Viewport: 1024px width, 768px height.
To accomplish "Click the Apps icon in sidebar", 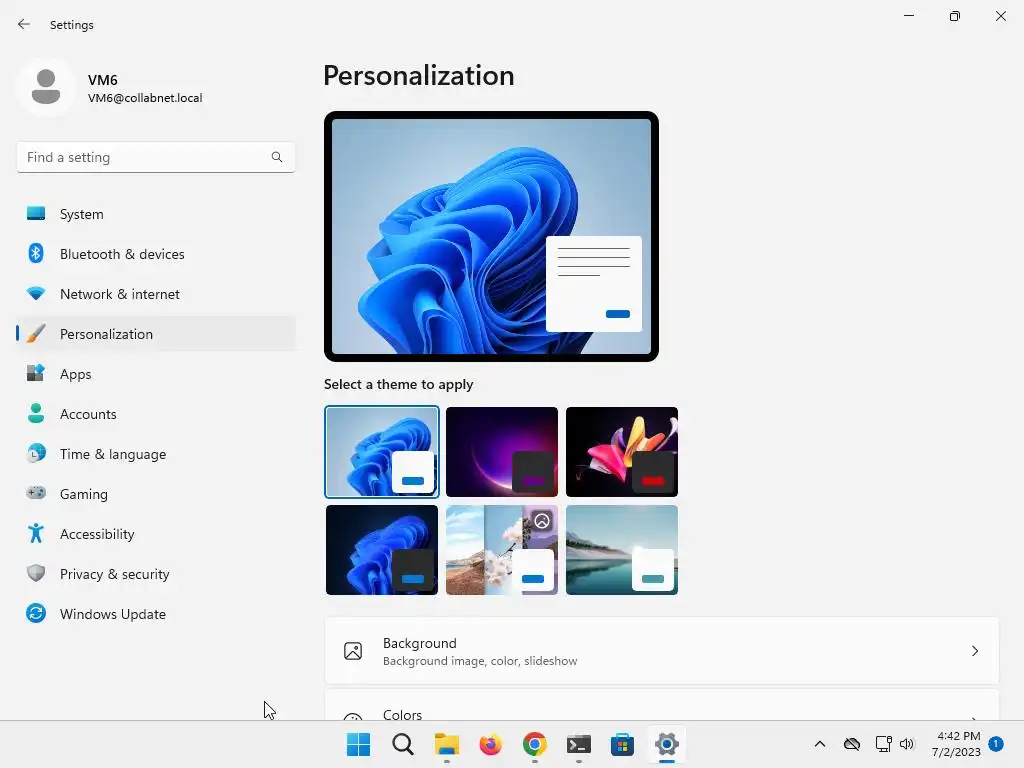I will 36,374.
